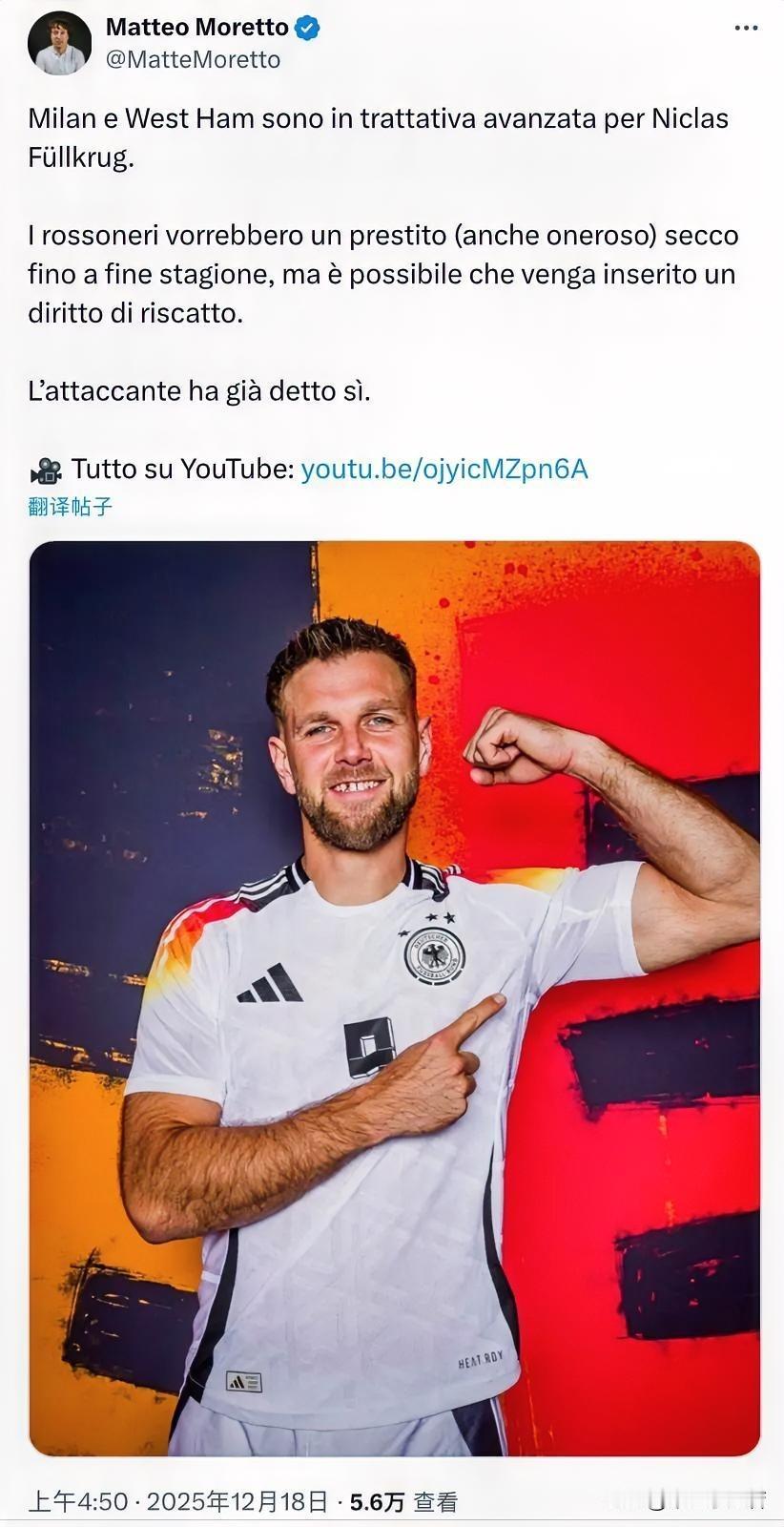784x1527 pixels.
Task: Open the youtu.be/ojyicMZpn6A link
Action: tap(444, 469)
